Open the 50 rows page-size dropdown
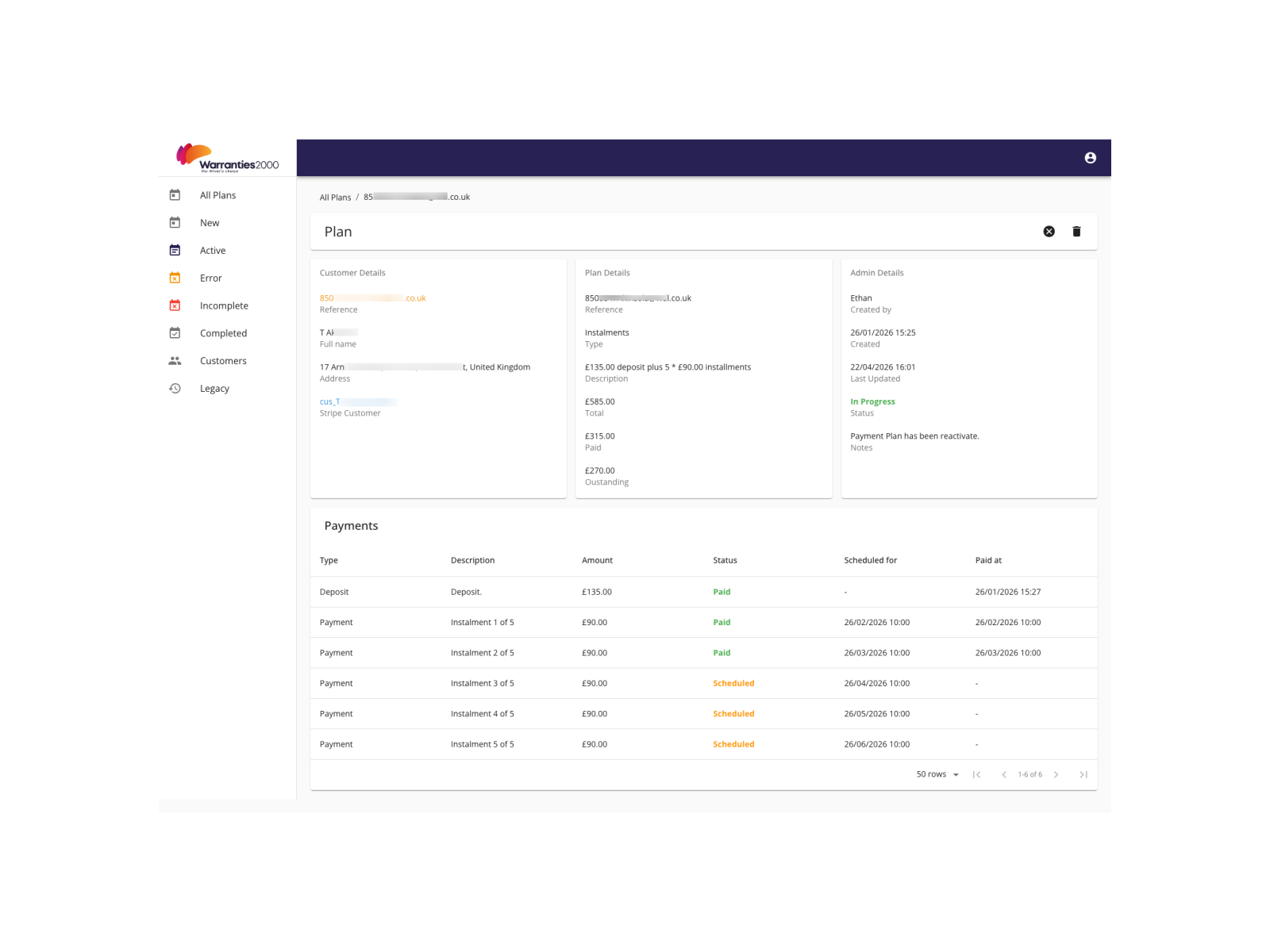This screenshot has width=1270, height=952. 937,775
